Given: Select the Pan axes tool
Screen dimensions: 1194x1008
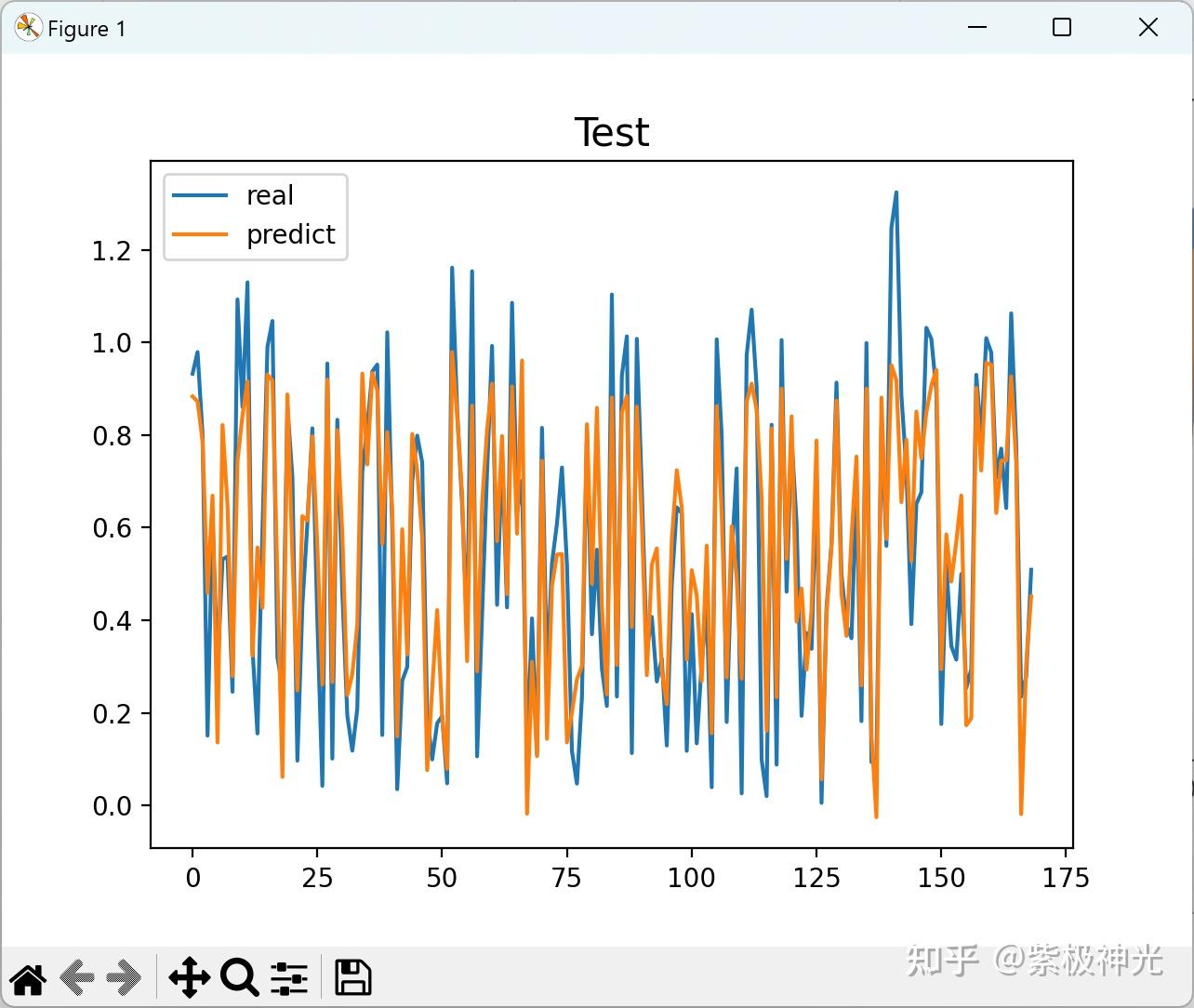Looking at the screenshot, I should (x=189, y=978).
